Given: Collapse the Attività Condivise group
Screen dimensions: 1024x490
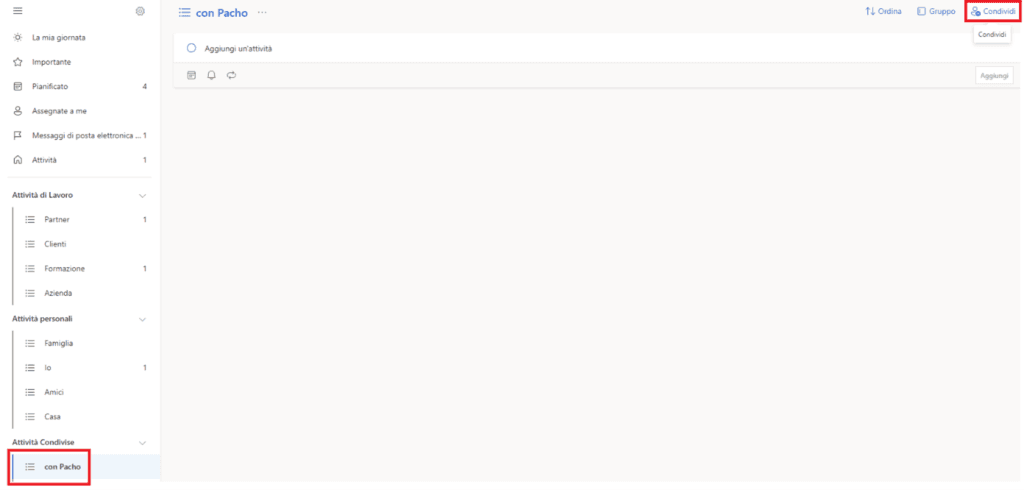Looking at the screenshot, I should 142,442.
